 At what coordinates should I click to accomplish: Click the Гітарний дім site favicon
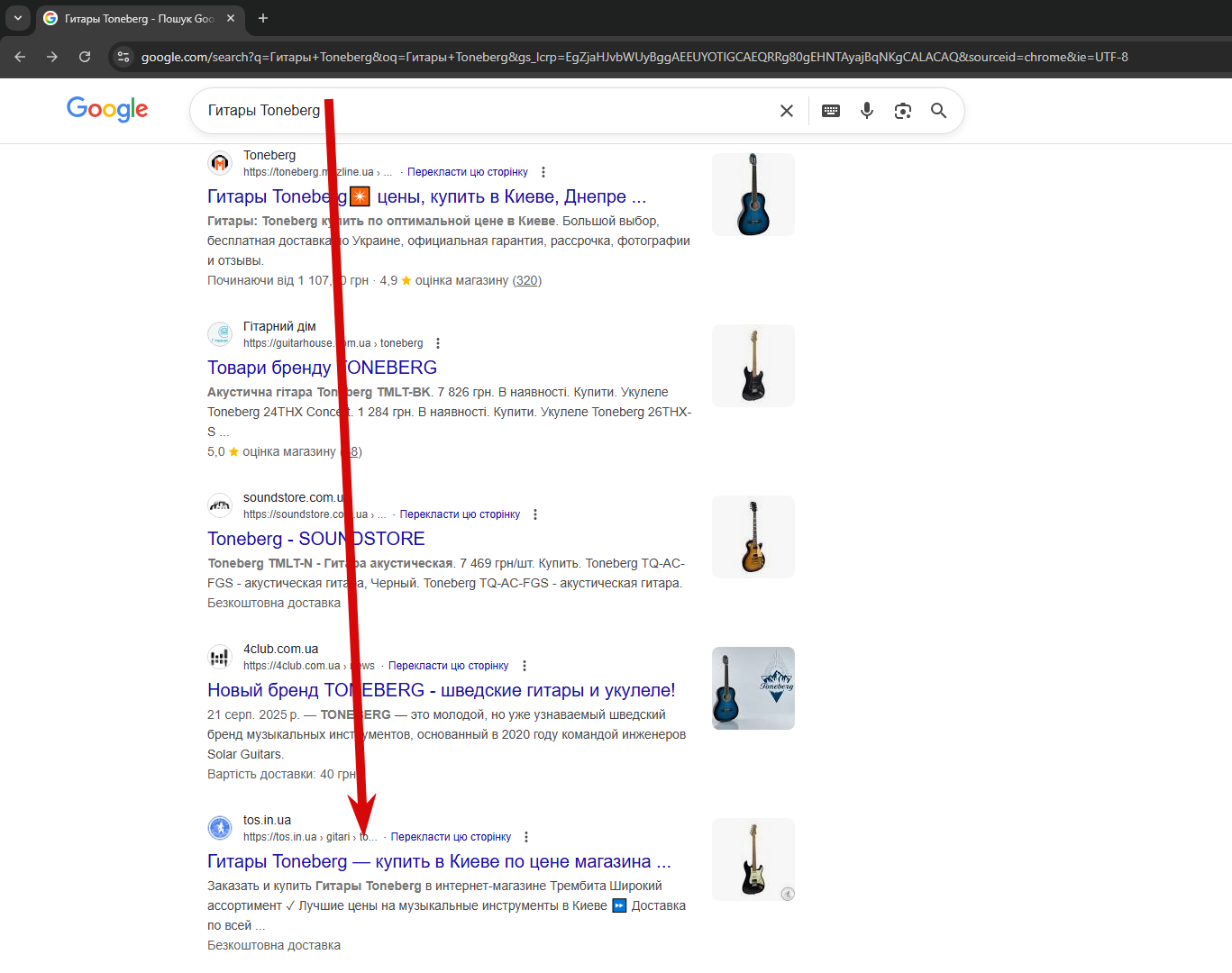point(220,334)
